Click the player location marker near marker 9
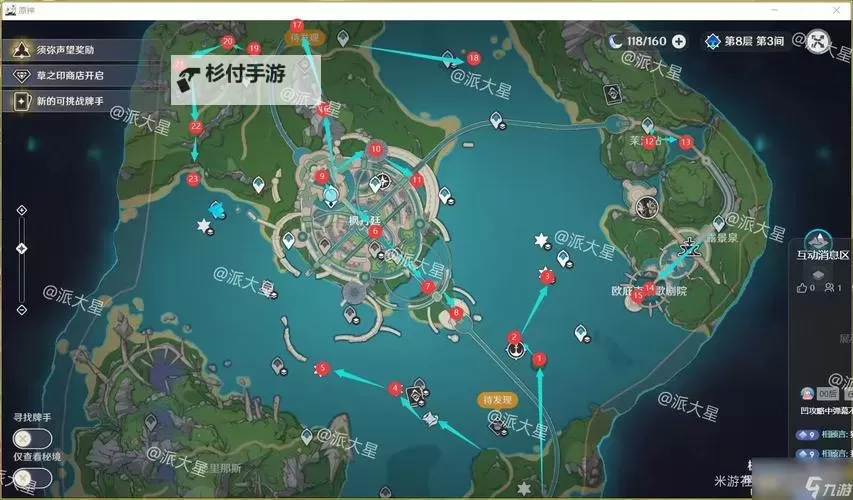The image size is (853, 500). [x=330, y=196]
